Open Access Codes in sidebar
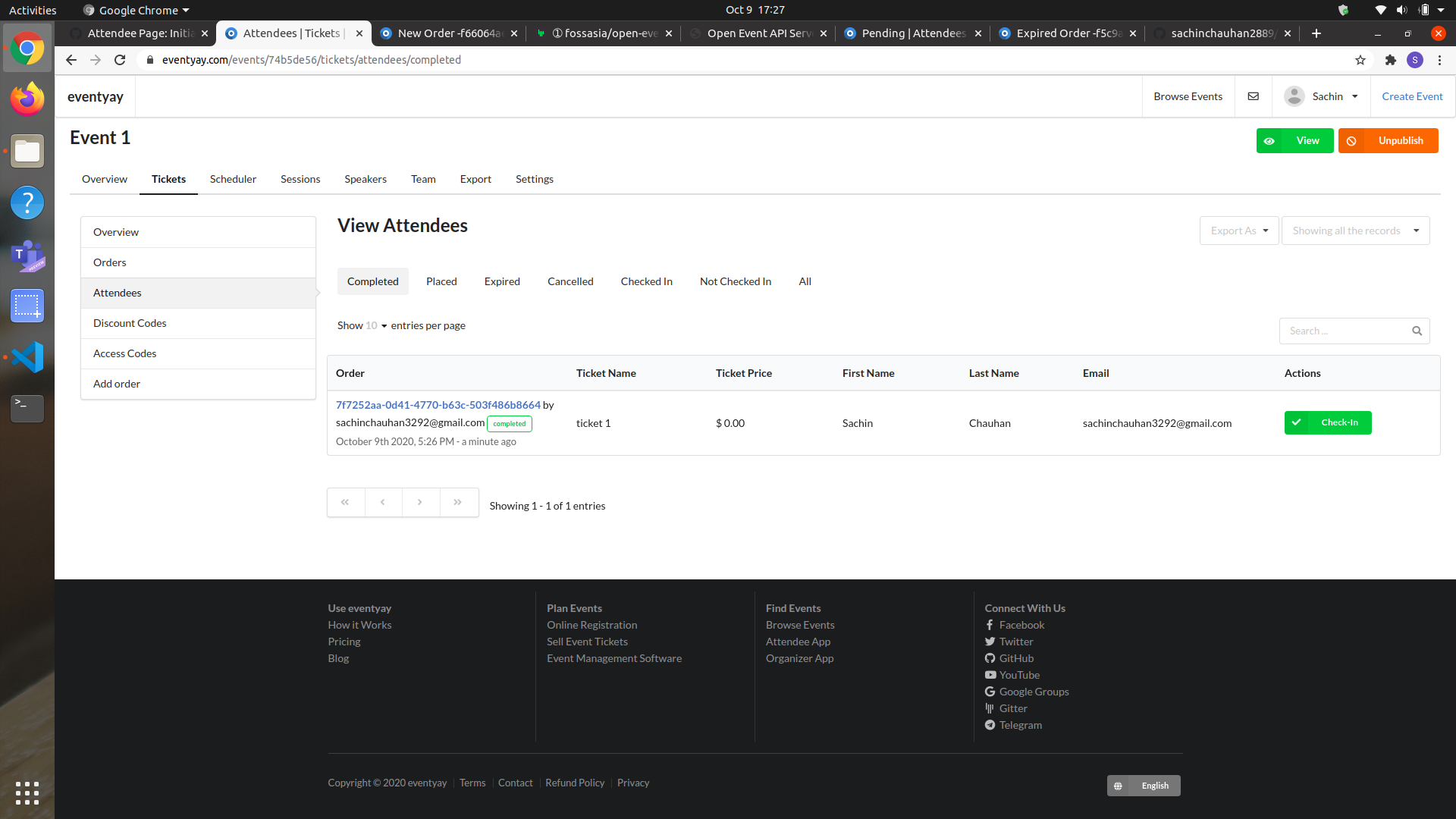 (199, 353)
